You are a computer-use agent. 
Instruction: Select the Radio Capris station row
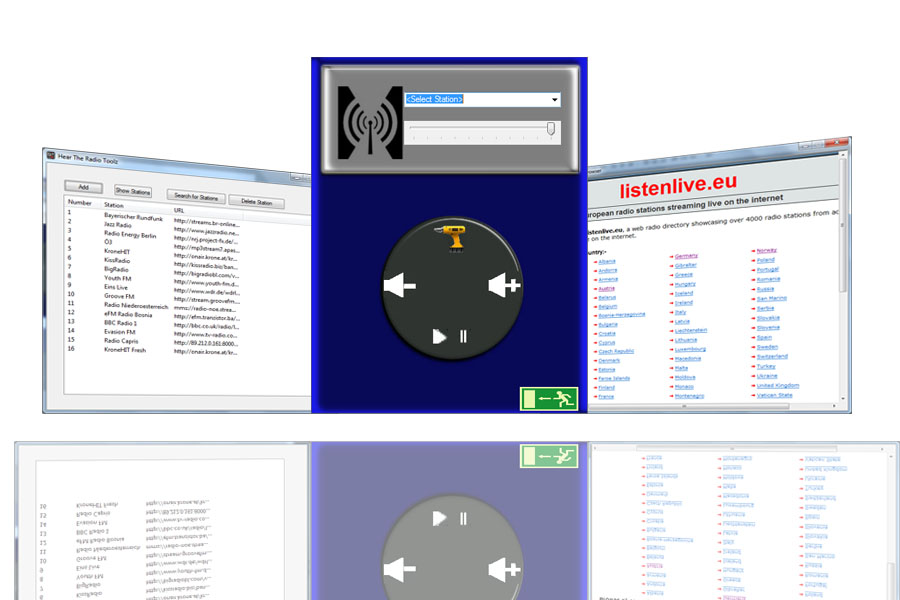[153, 341]
